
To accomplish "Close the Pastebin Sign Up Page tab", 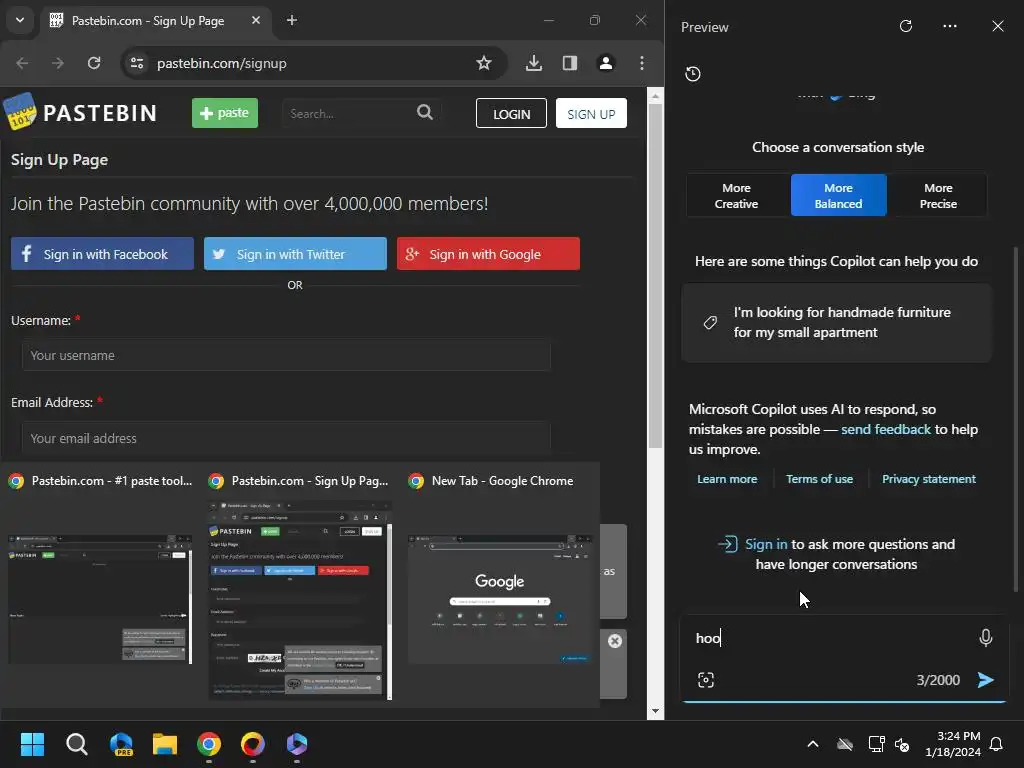I will pos(256,20).
